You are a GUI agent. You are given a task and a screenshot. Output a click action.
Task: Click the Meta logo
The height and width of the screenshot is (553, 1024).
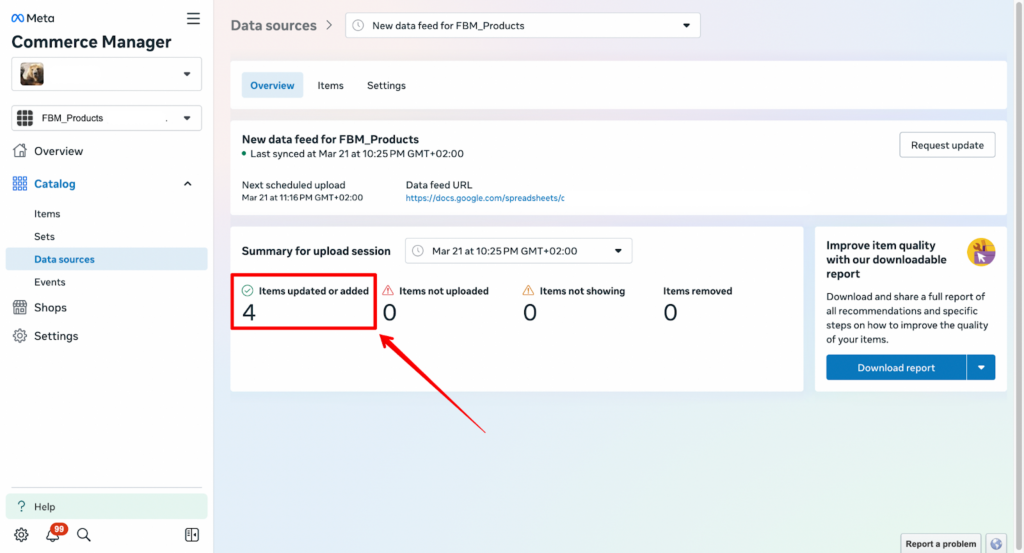click(x=33, y=18)
